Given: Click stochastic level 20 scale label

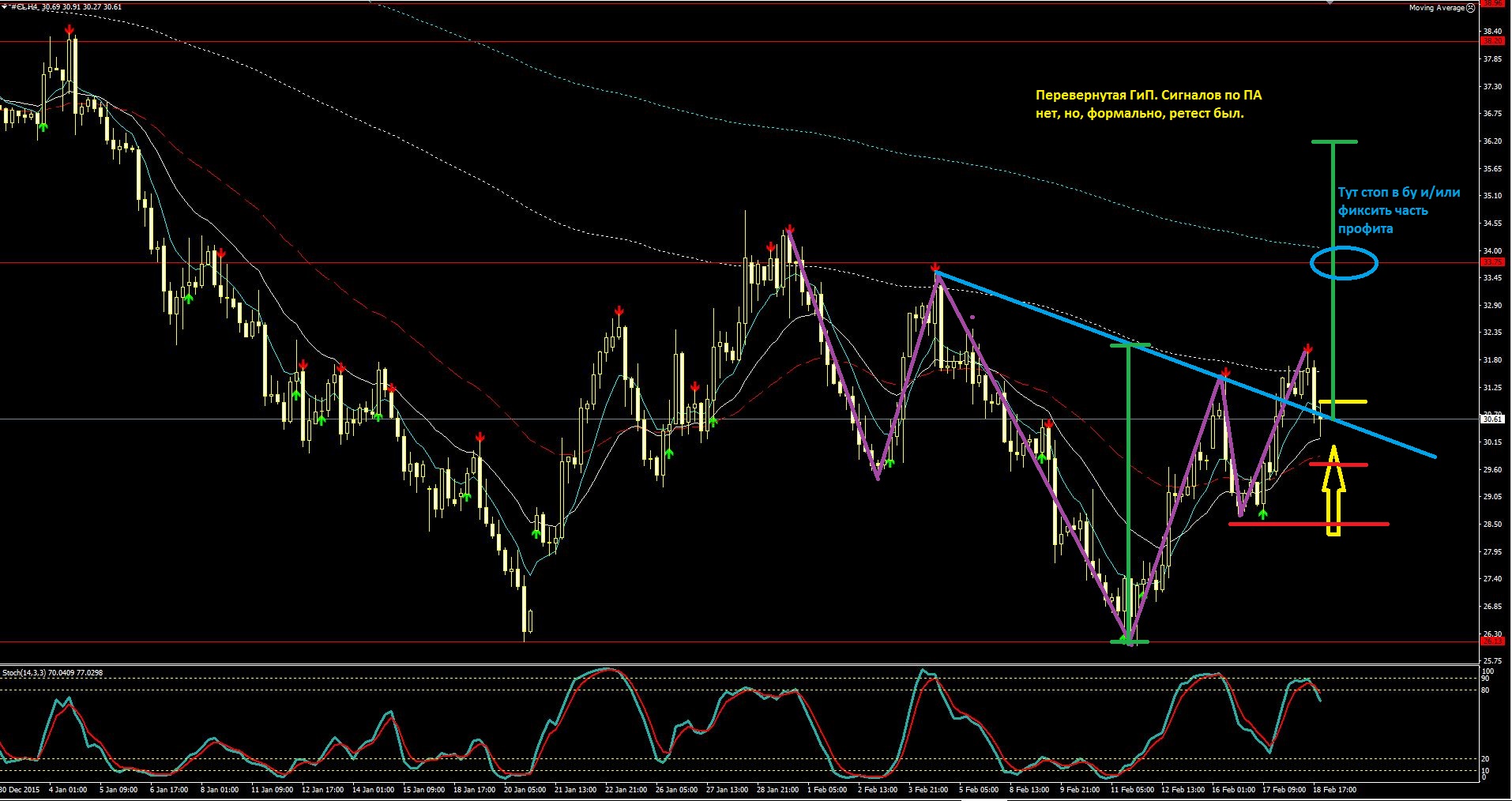Looking at the screenshot, I should [x=1486, y=759].
